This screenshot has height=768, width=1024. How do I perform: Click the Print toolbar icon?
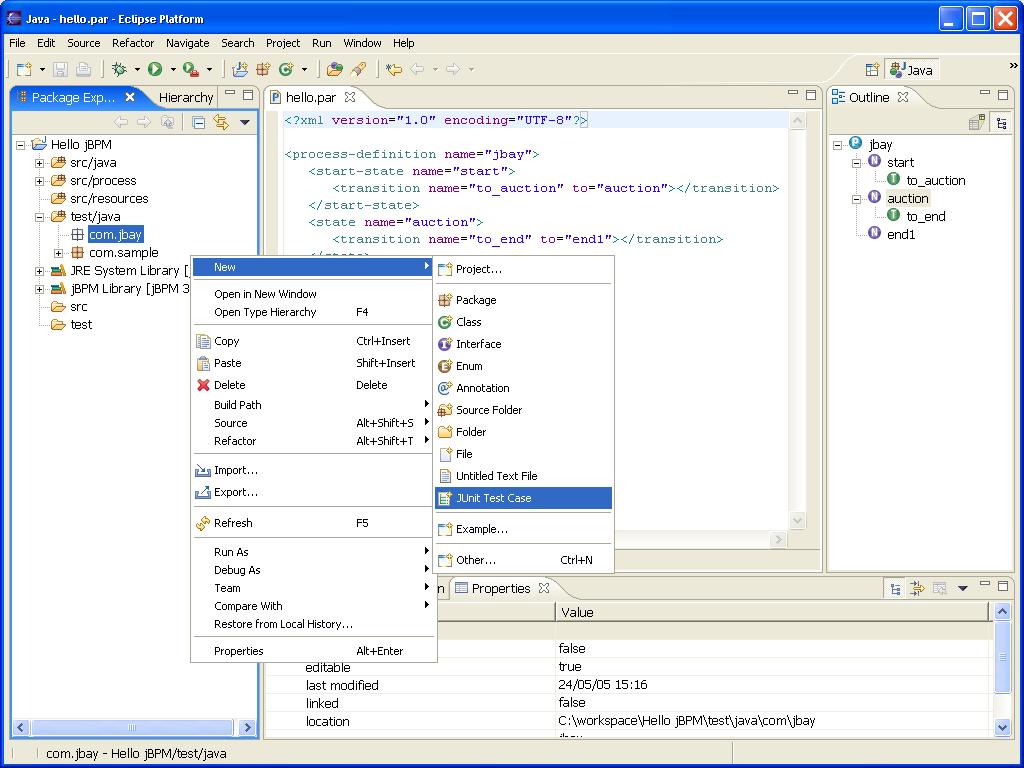point(83,69)
